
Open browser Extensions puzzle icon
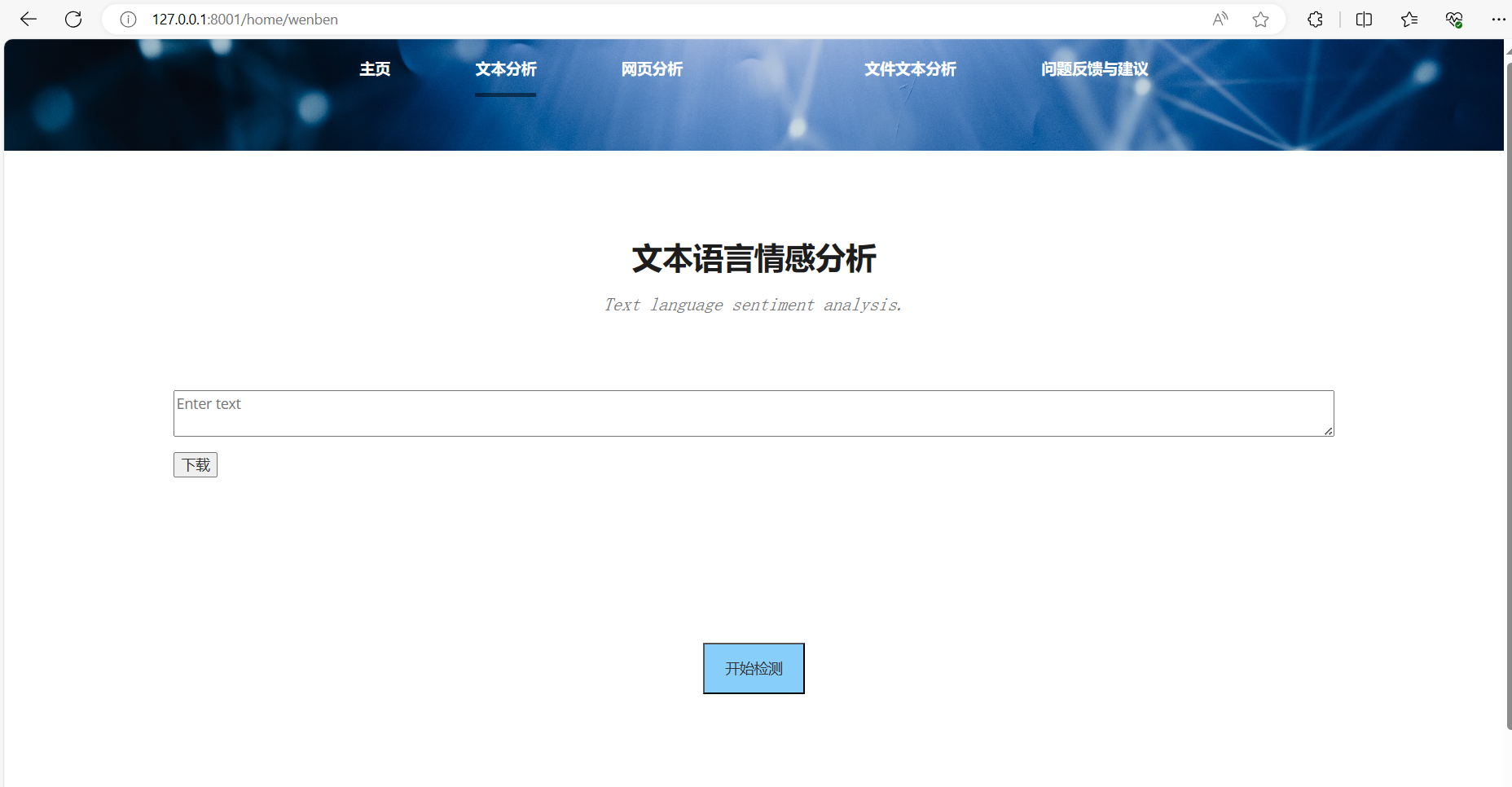[x=1315, y=20]
